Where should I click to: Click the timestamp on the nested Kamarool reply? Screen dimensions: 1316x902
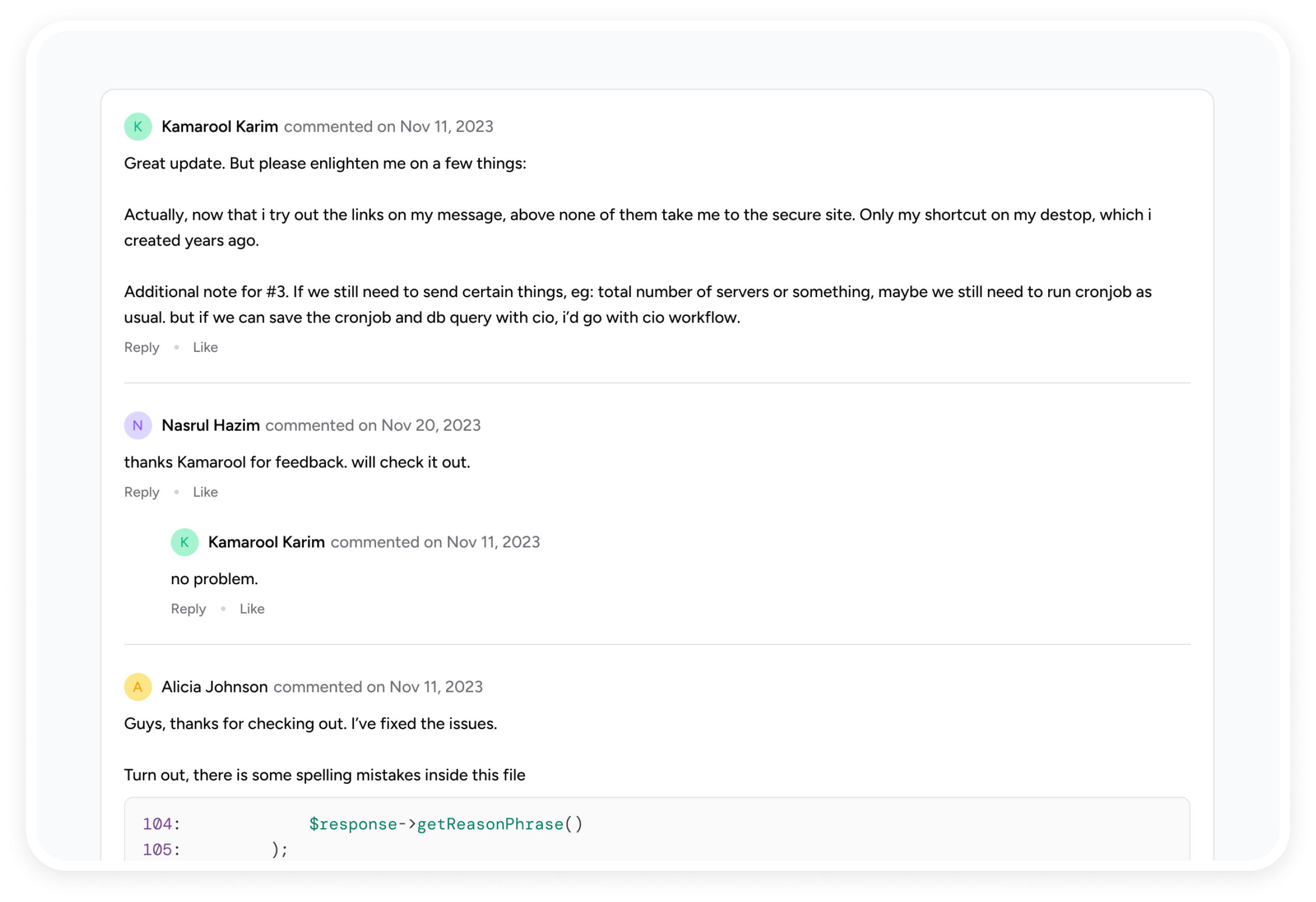click(x=493, y=542)
